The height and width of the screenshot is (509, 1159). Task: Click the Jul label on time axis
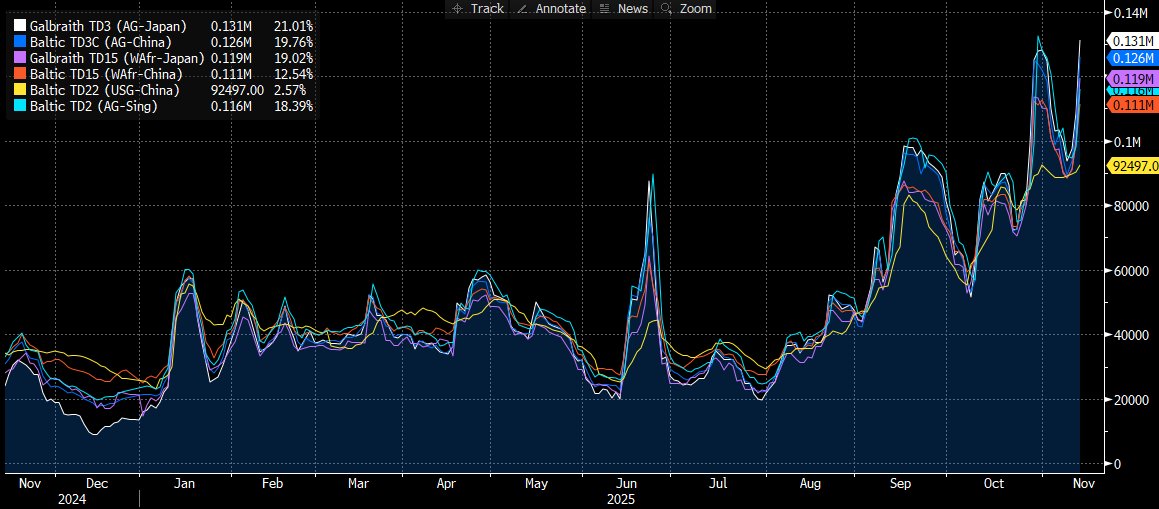click(718, 484)
